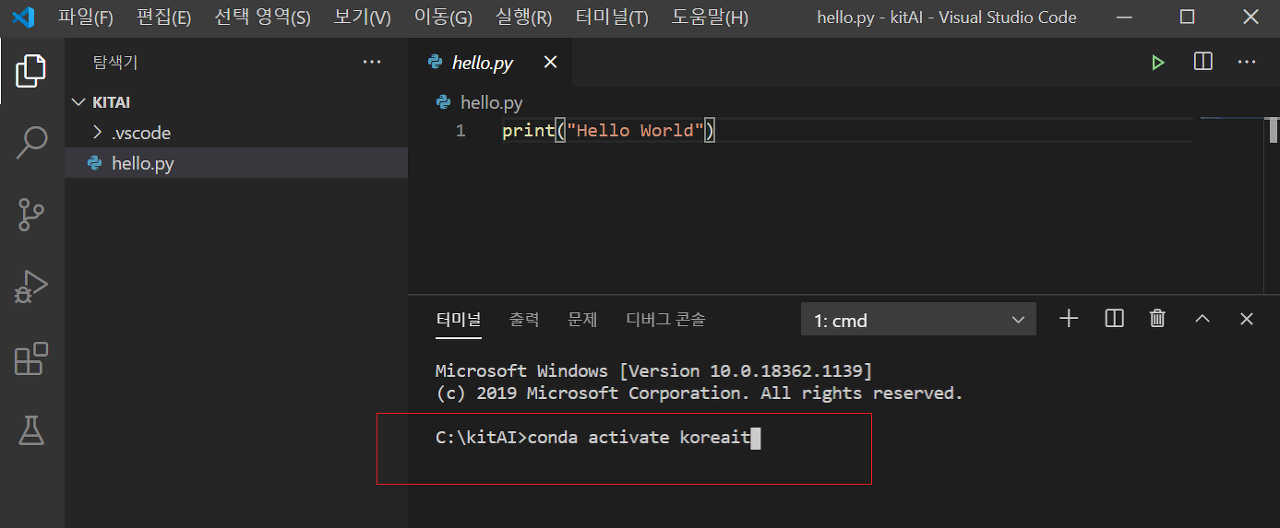Open editor More Actions ellipsis
1280x528 pixels.
pyautogui.click(x=1246, y=62)
